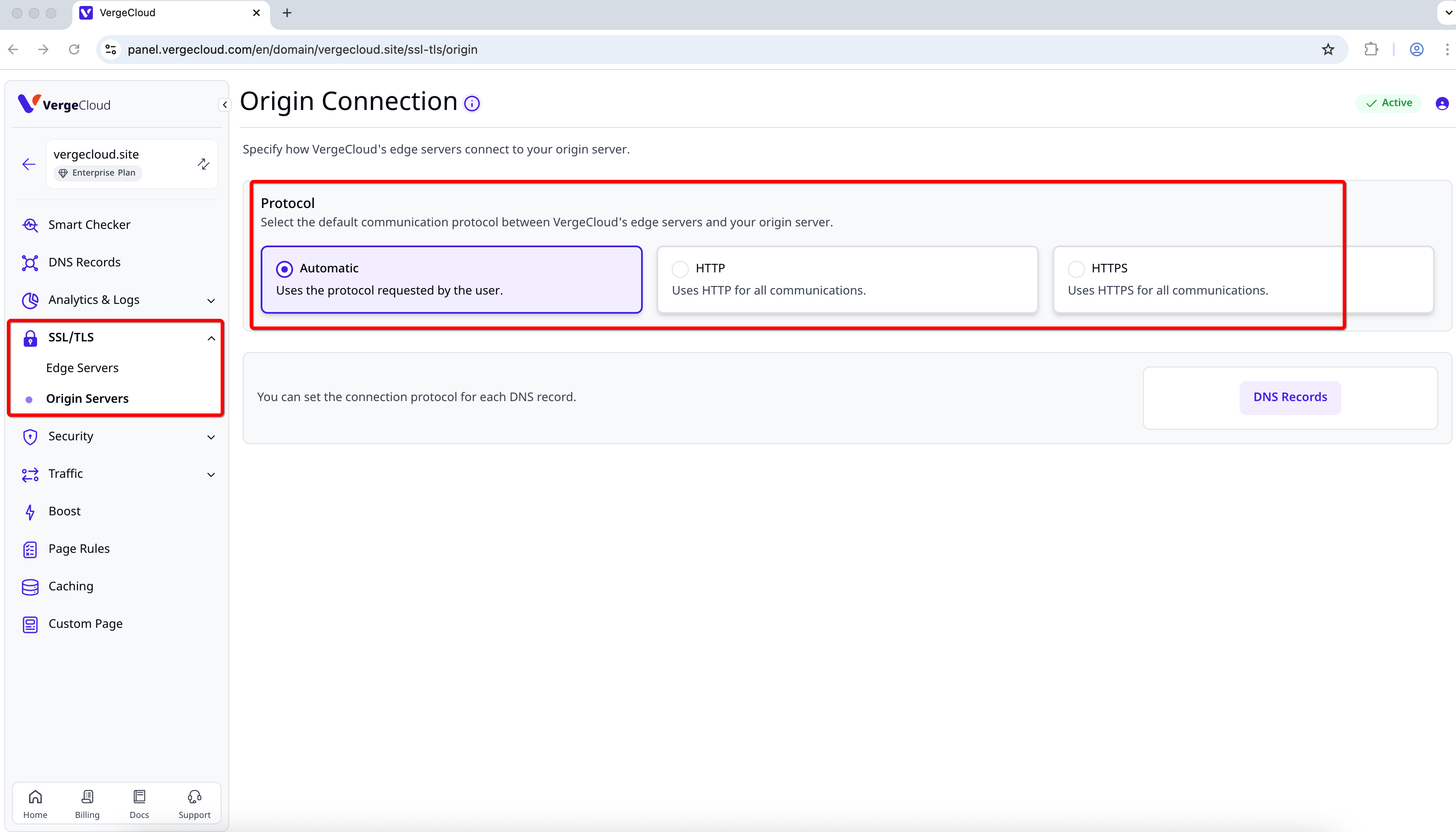Click the HTTPS description text card

click(x=1243, y=280)
